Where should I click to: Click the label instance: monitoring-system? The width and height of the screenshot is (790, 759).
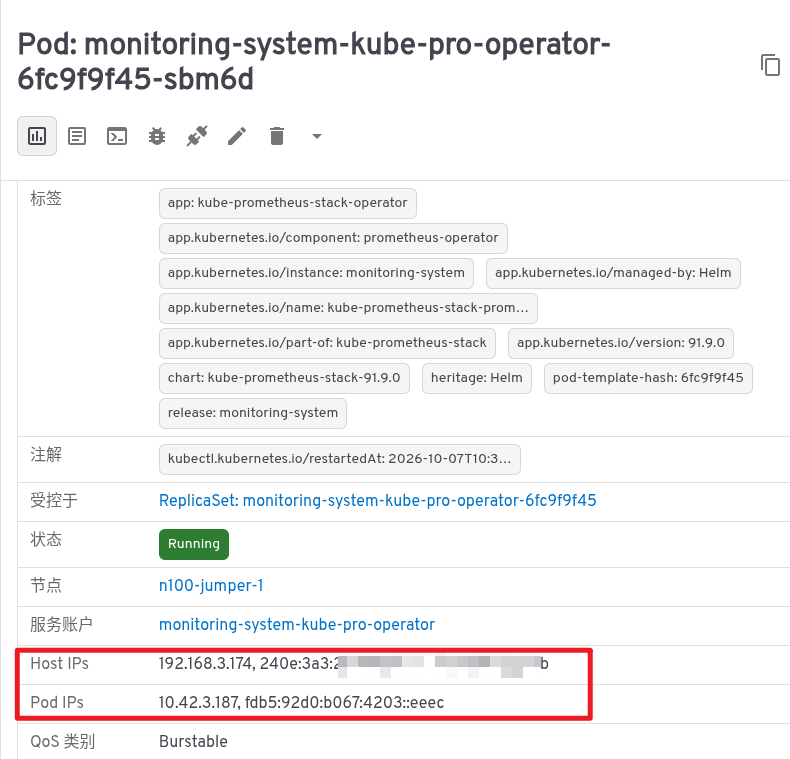316,273
